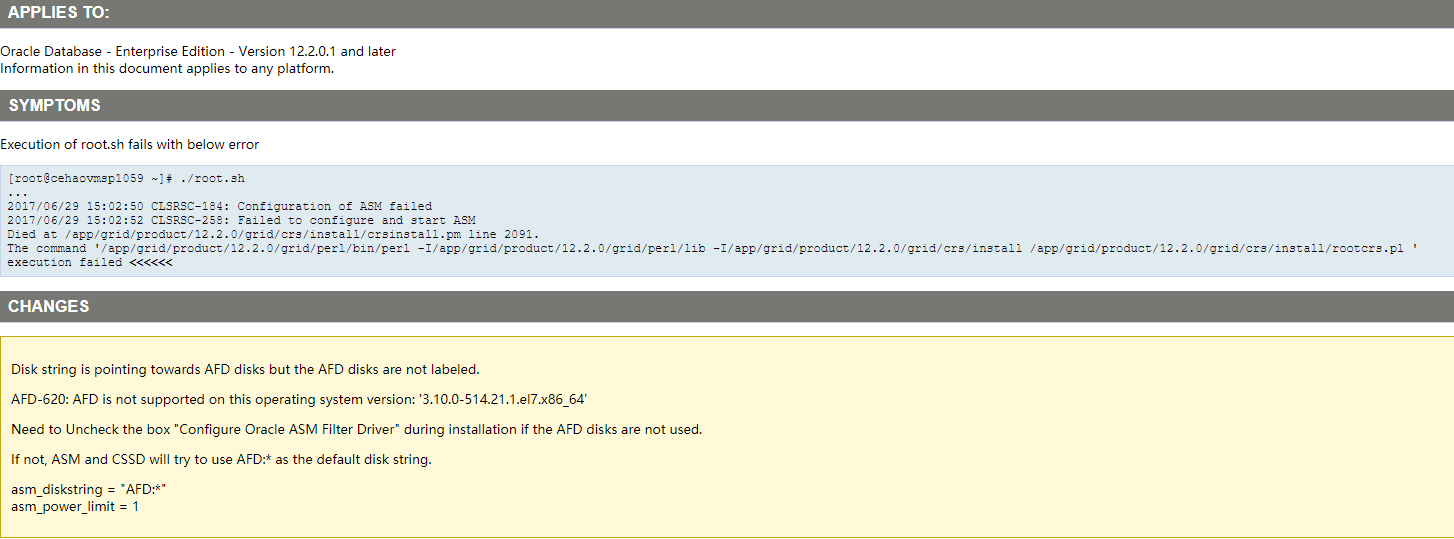This screenshot has width=1454, height=539.
Task: Click 'If not, ASM and CSSD will try' sentence
Action: click(221, 459)
